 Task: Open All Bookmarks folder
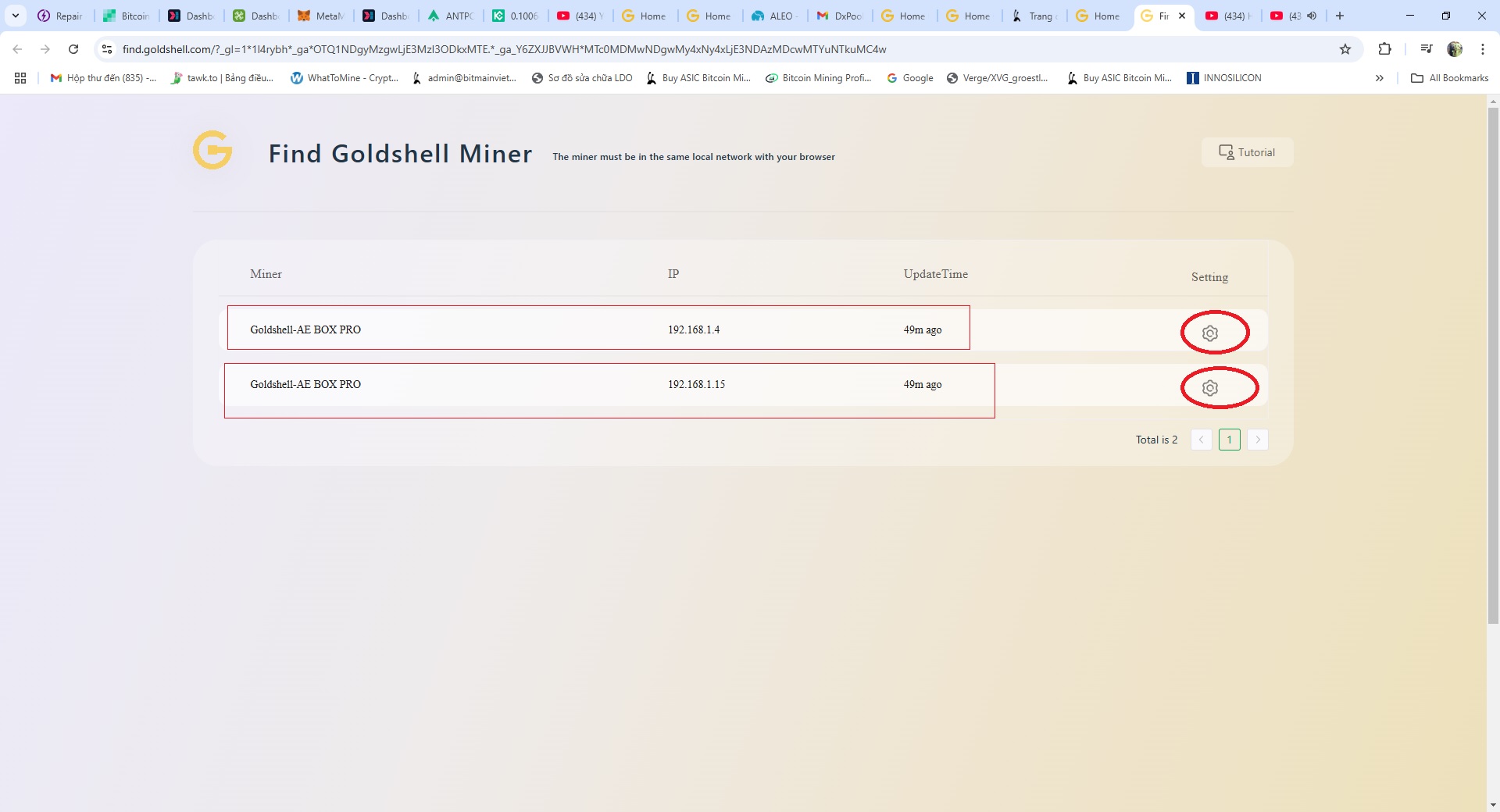coord(1450,78)
